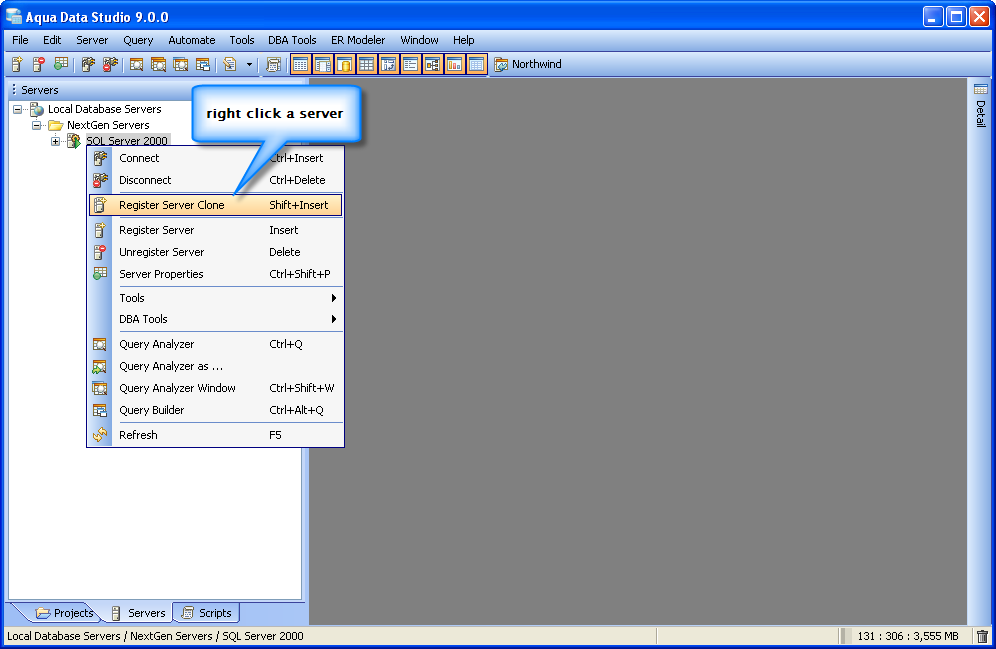Click status bar server path text
Screen dimensions: 996x649
coord(155,636)
